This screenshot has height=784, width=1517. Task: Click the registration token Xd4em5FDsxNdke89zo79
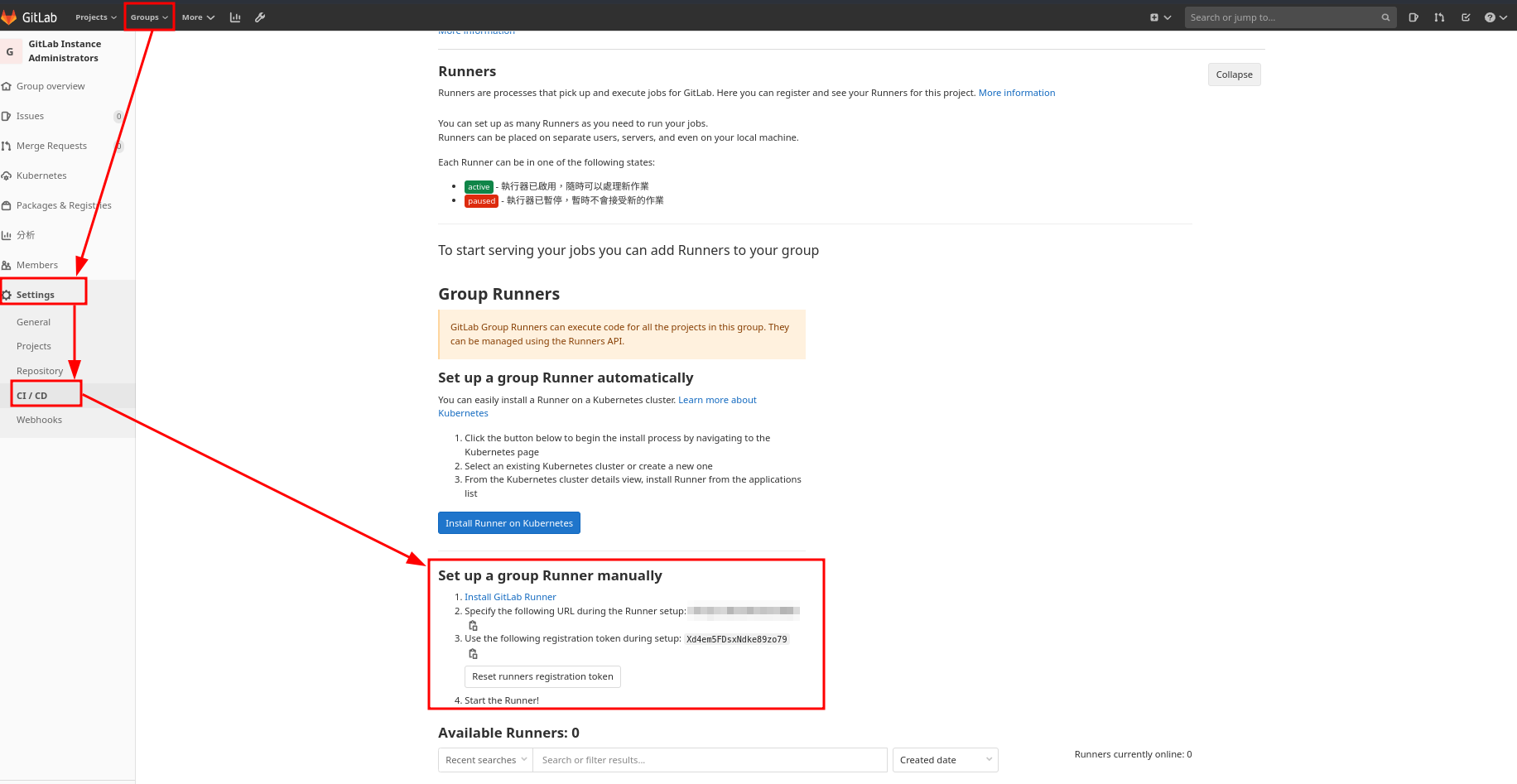pos(737,639)
